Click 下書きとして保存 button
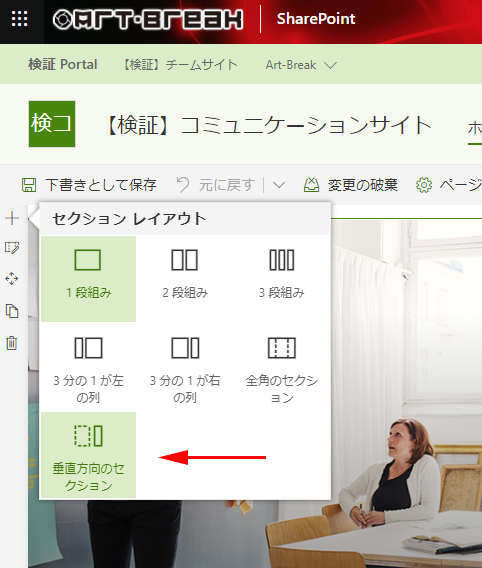 coord(89,185)
